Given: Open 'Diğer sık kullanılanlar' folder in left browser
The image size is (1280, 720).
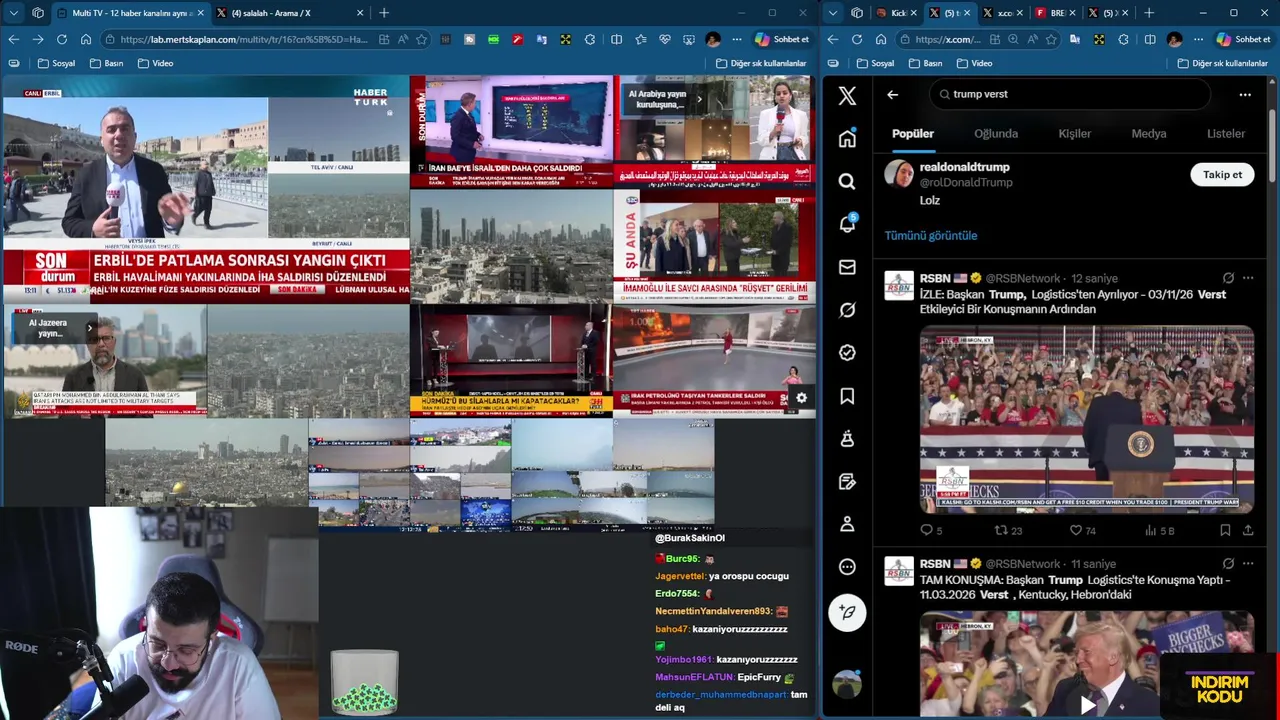Looking at the screenshot, I should (760, 63).
